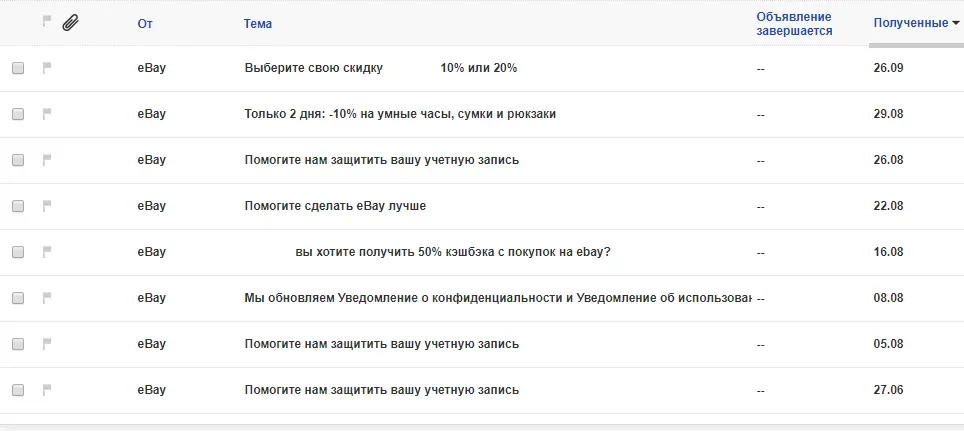
Task: Click the received date '22.08'
Action: click(x=888, y=207)
